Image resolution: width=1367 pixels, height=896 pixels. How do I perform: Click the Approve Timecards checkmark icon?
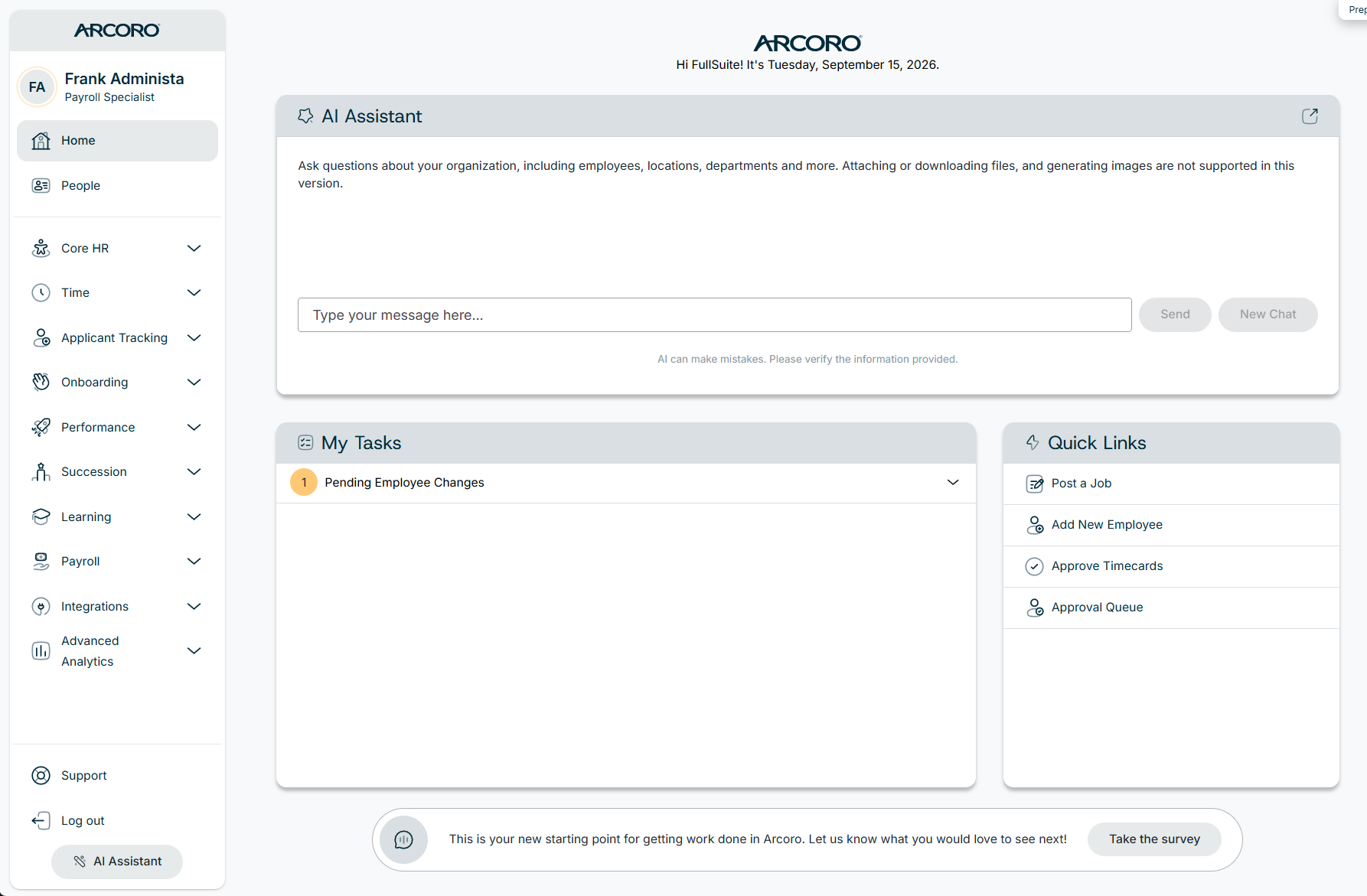tap(1035, 566)
